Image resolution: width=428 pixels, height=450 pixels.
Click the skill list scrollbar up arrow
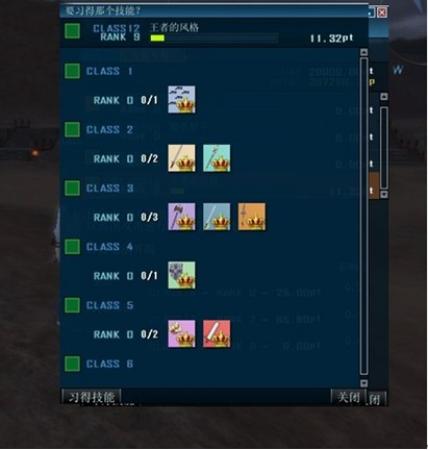[x=364, y=52]
